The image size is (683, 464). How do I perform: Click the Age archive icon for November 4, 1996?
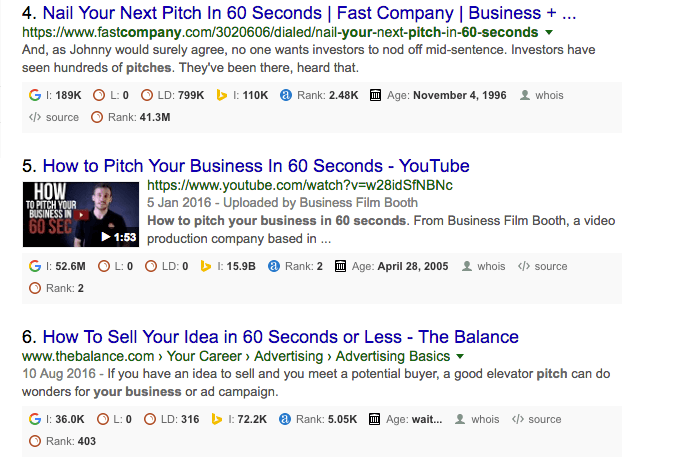(x=375, y=95)
